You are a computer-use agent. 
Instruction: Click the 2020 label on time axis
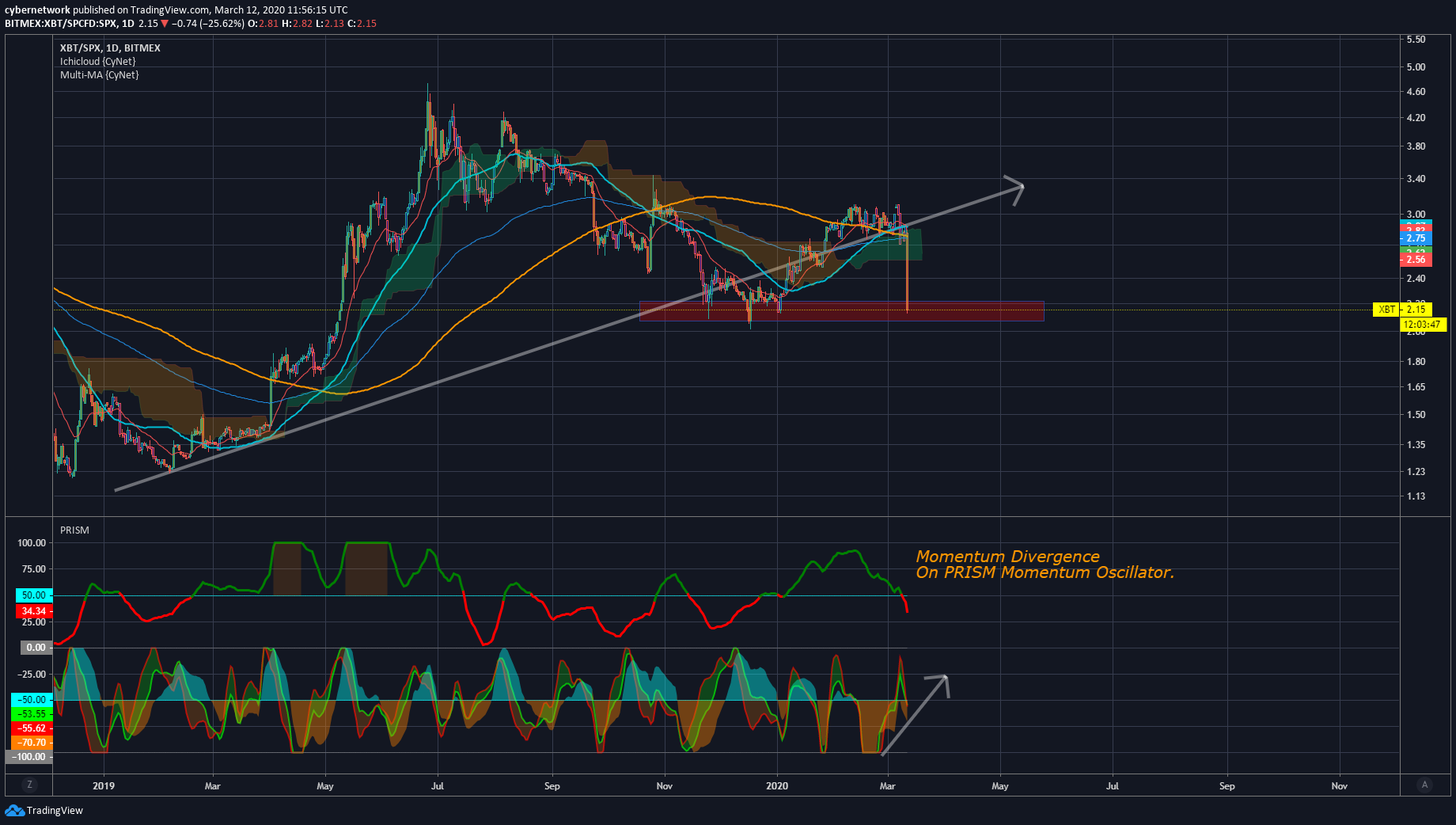pos(777,786)
